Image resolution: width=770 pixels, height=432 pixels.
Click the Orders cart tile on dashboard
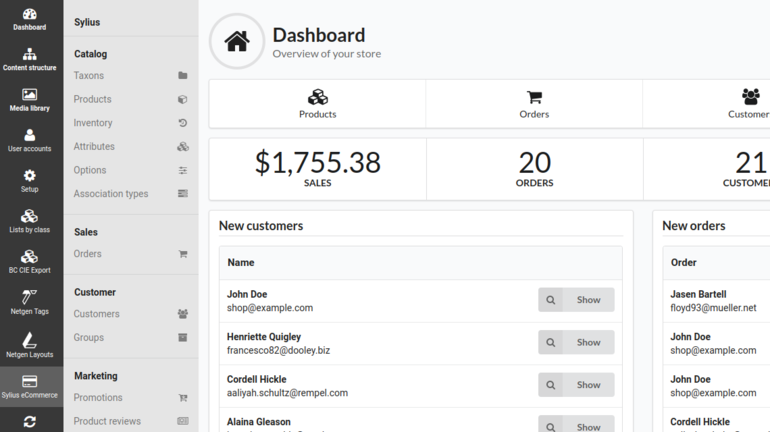point(534,104)
